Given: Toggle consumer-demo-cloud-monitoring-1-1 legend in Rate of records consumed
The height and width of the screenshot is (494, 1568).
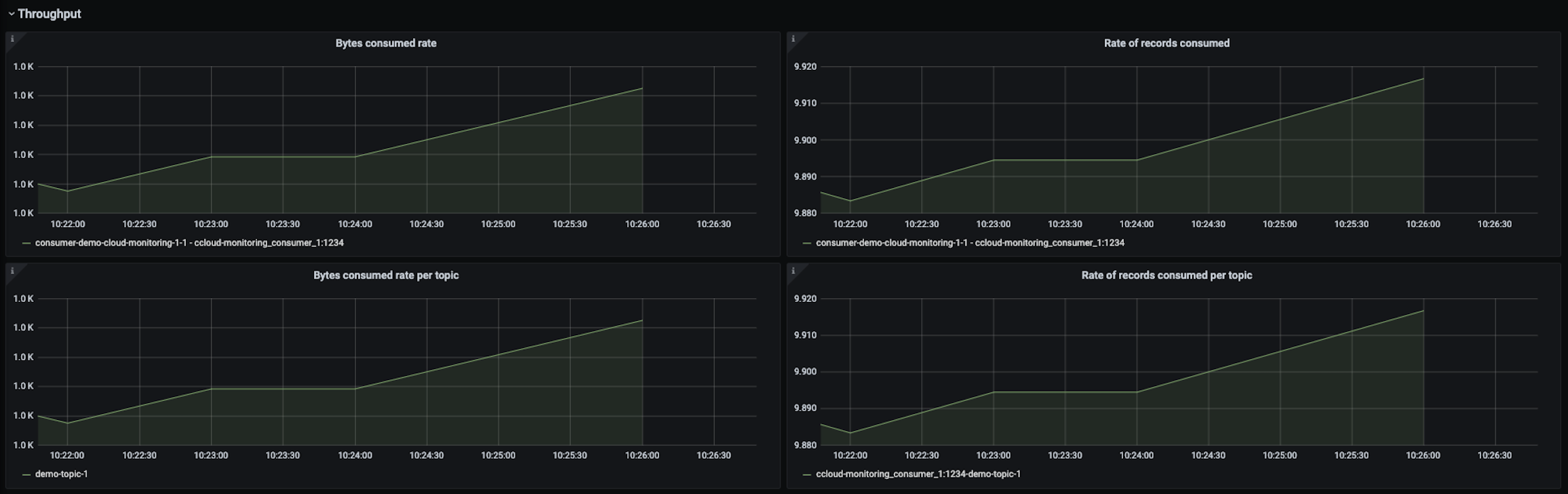Looking at the screenshot, I should [x=970, y=242].
